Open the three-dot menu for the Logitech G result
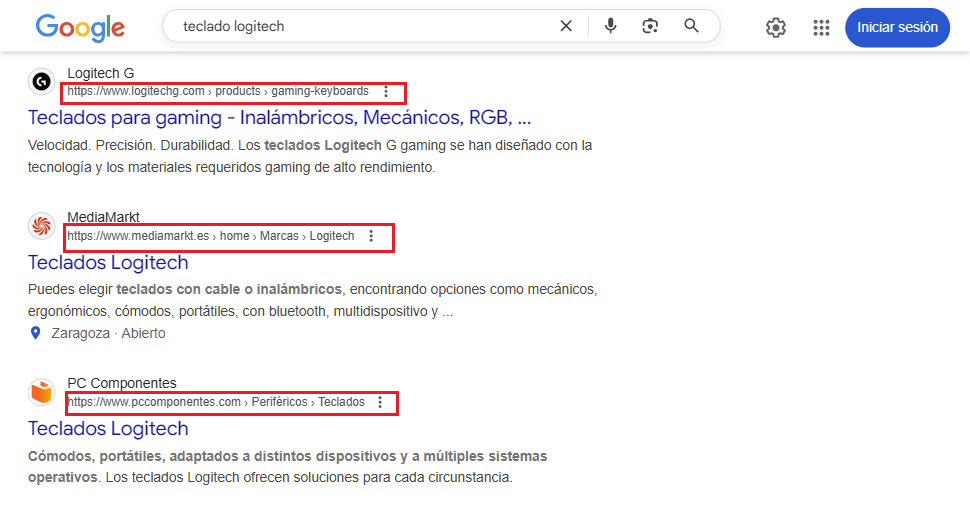Viewport: 970px width, 510px height. (386, 91)
